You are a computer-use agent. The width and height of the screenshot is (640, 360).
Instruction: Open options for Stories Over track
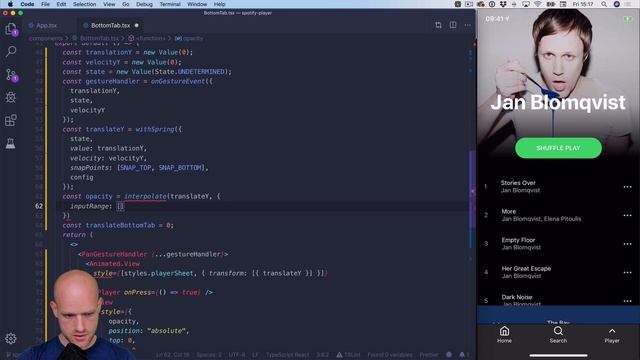tap(627, 187)
